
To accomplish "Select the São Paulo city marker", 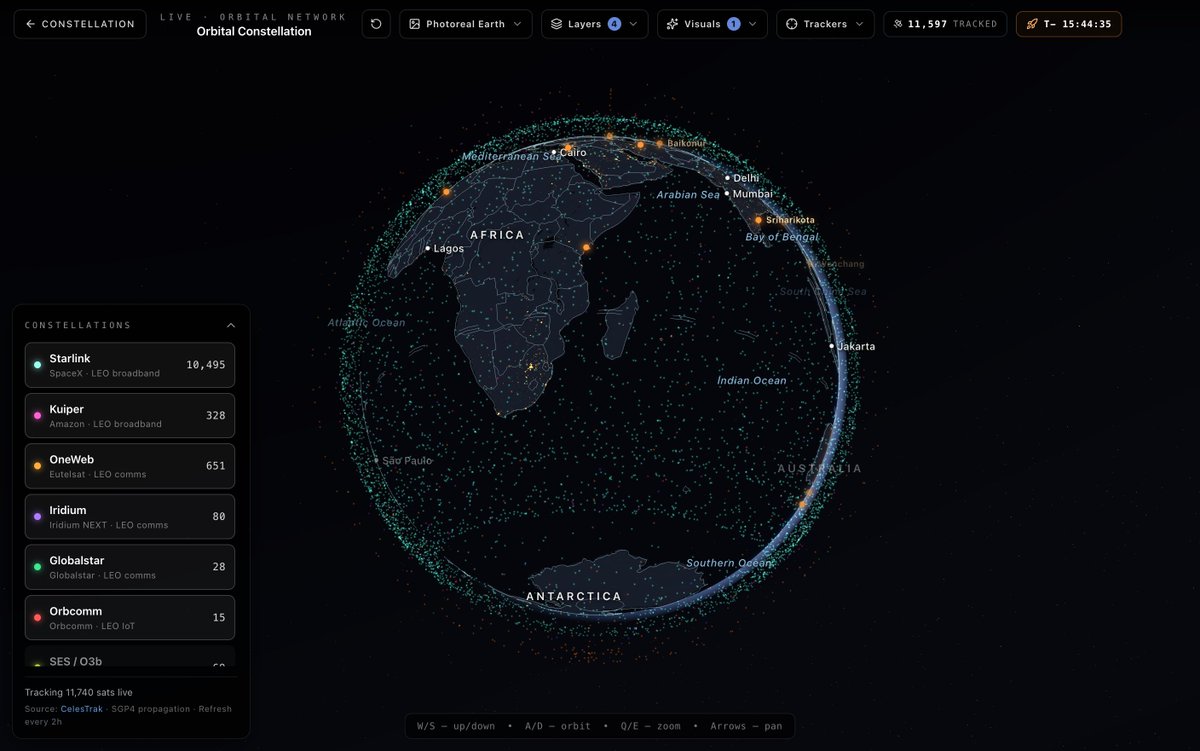I will coord(377,460).
